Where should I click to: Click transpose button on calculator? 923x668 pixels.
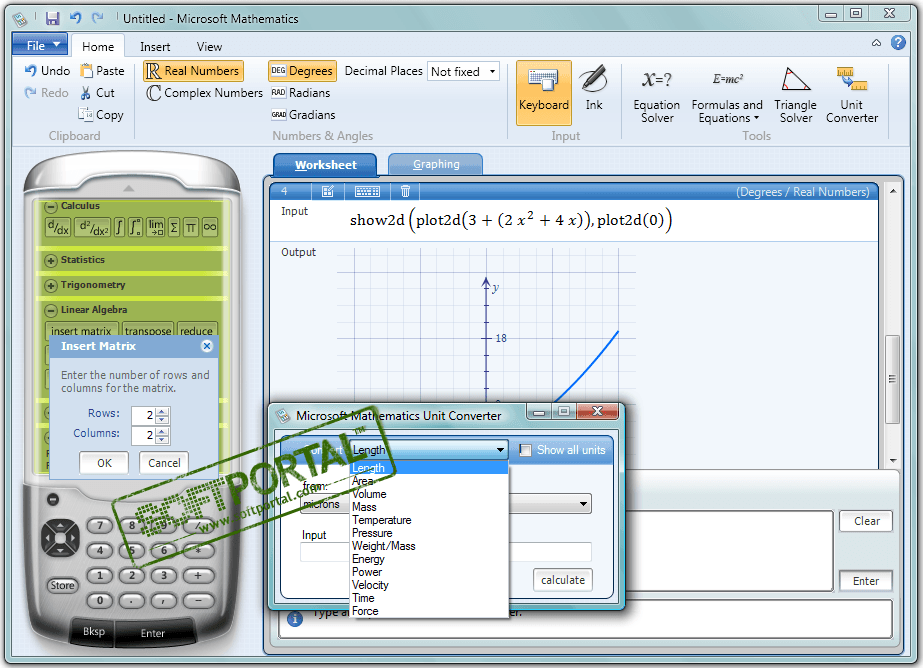148,331
